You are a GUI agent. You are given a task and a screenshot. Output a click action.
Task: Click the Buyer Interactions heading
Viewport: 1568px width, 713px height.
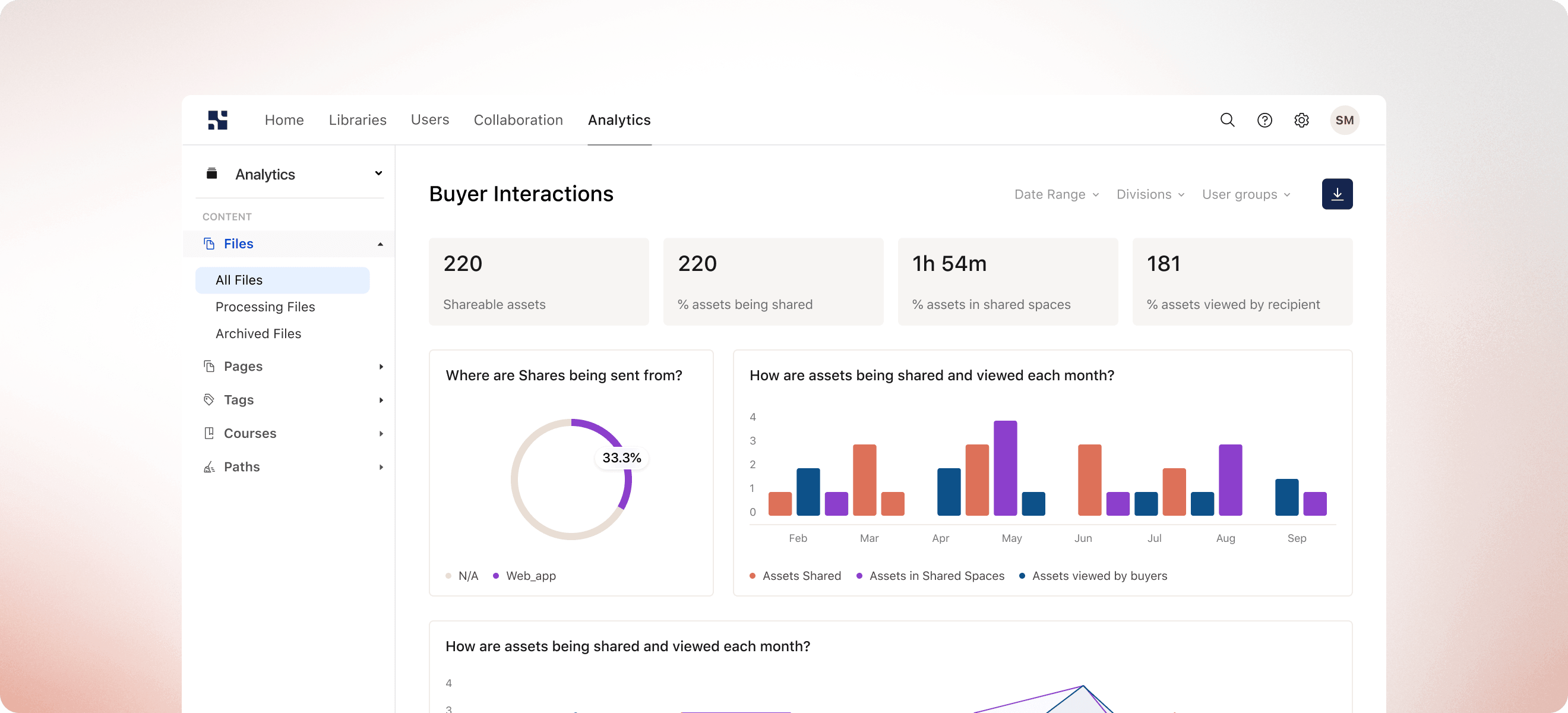(521, 194)
